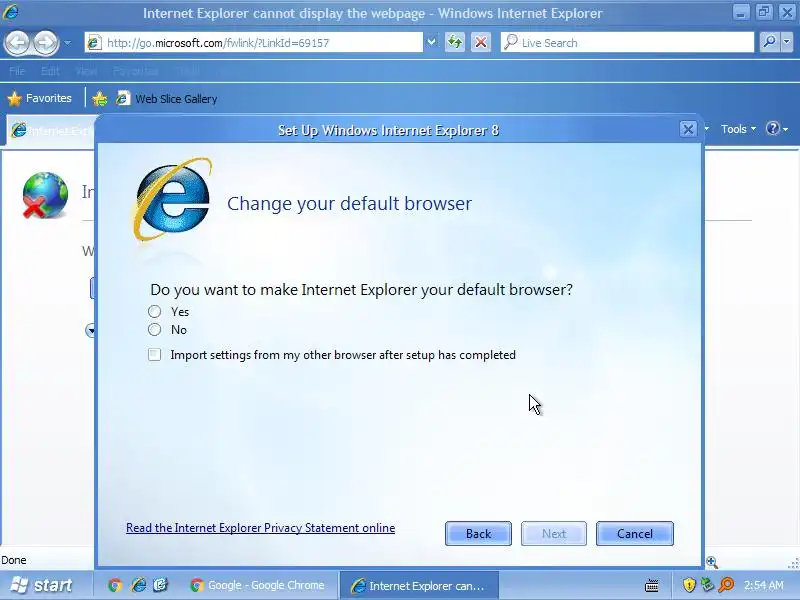Launch Chrome from the quick launch bar

point(115,585)
